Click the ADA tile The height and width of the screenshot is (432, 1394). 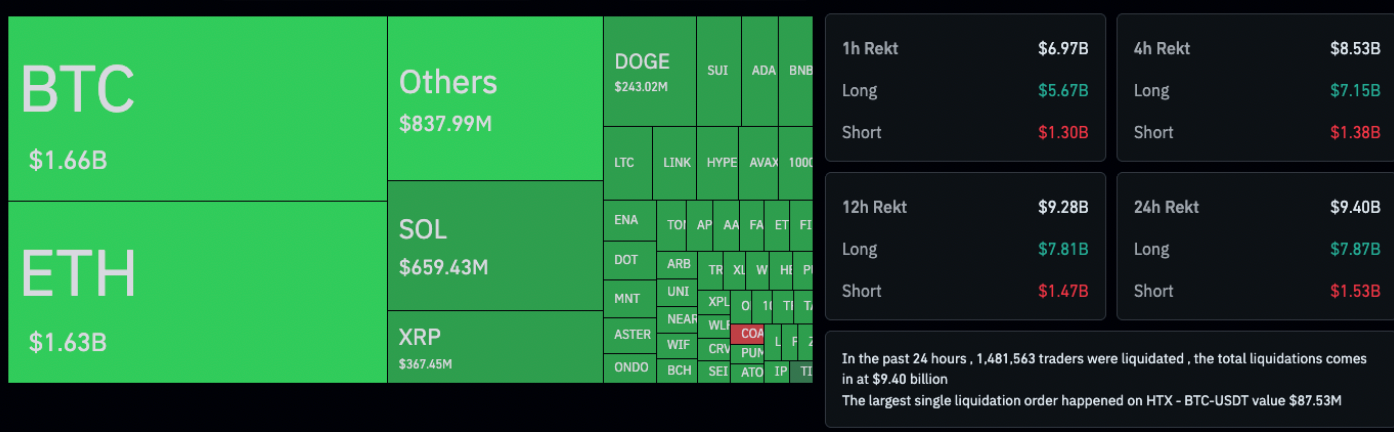[x=763, y=71]
